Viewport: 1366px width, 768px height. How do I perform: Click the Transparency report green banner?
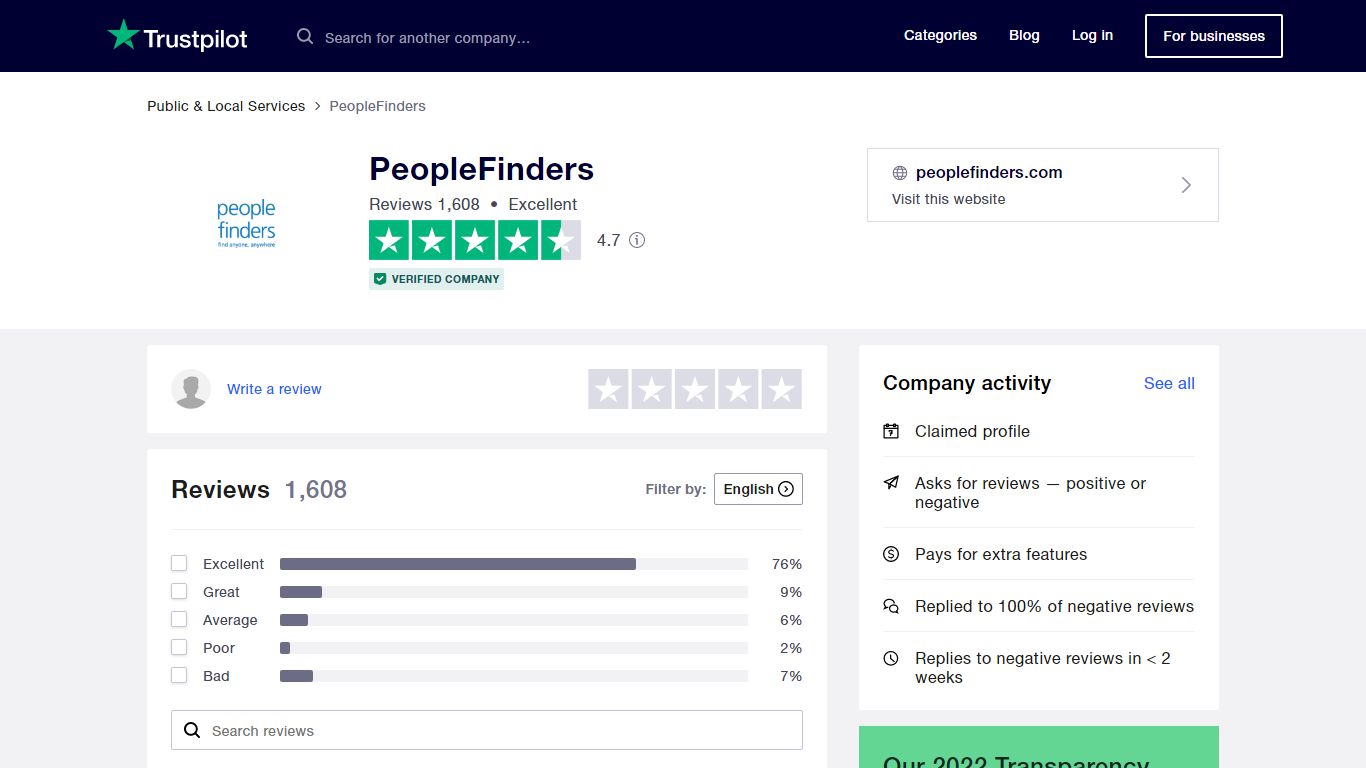tap(1039, 747)
